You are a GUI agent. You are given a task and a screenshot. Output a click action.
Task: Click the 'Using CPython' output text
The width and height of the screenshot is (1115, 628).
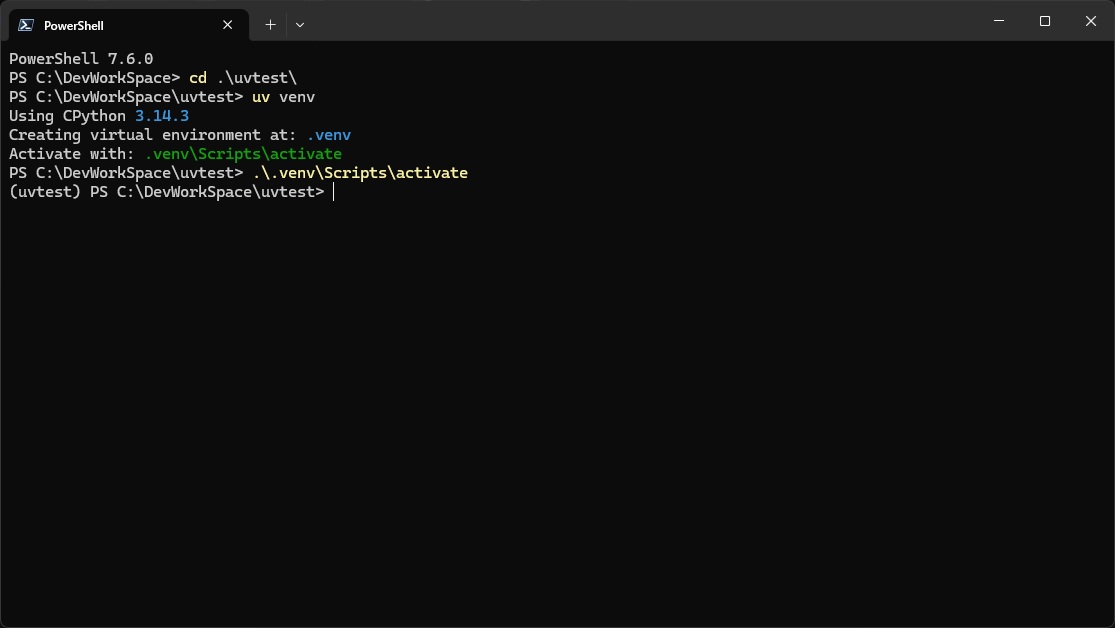pos(67,116)
